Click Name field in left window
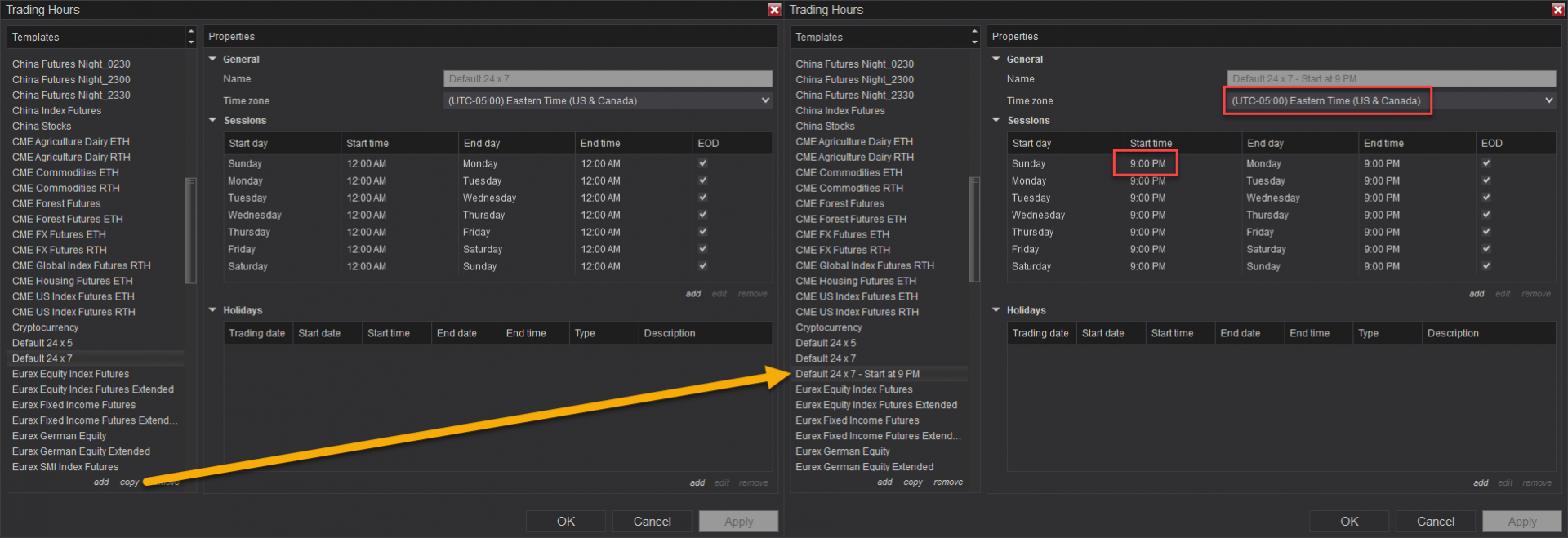 coord(608,79)
